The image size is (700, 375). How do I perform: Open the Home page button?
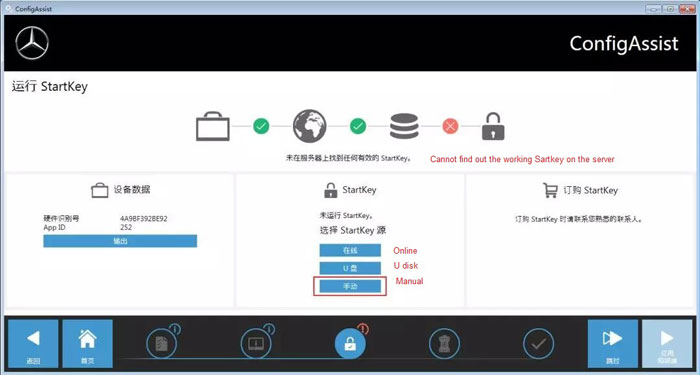(x=88, y=343)
